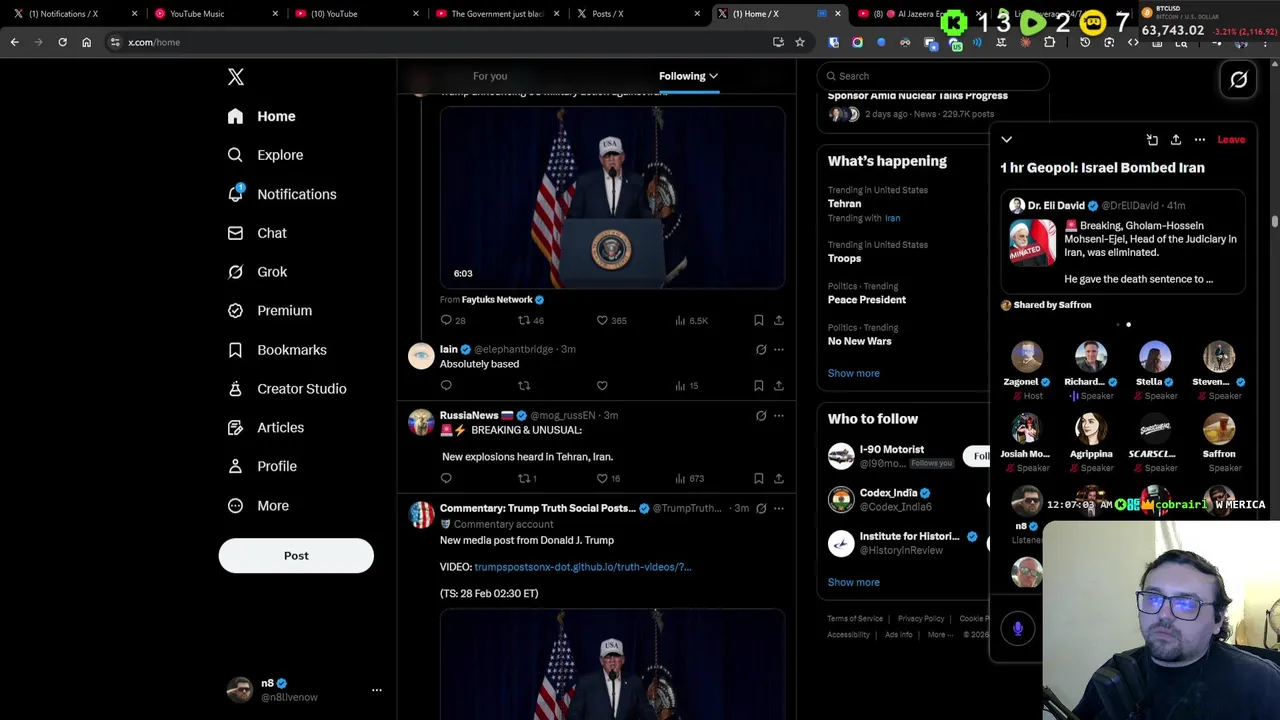1280x720 pixels.
Task: Open Explore from the sidebar
Action: pyautogui.click(x=265, y=155)
